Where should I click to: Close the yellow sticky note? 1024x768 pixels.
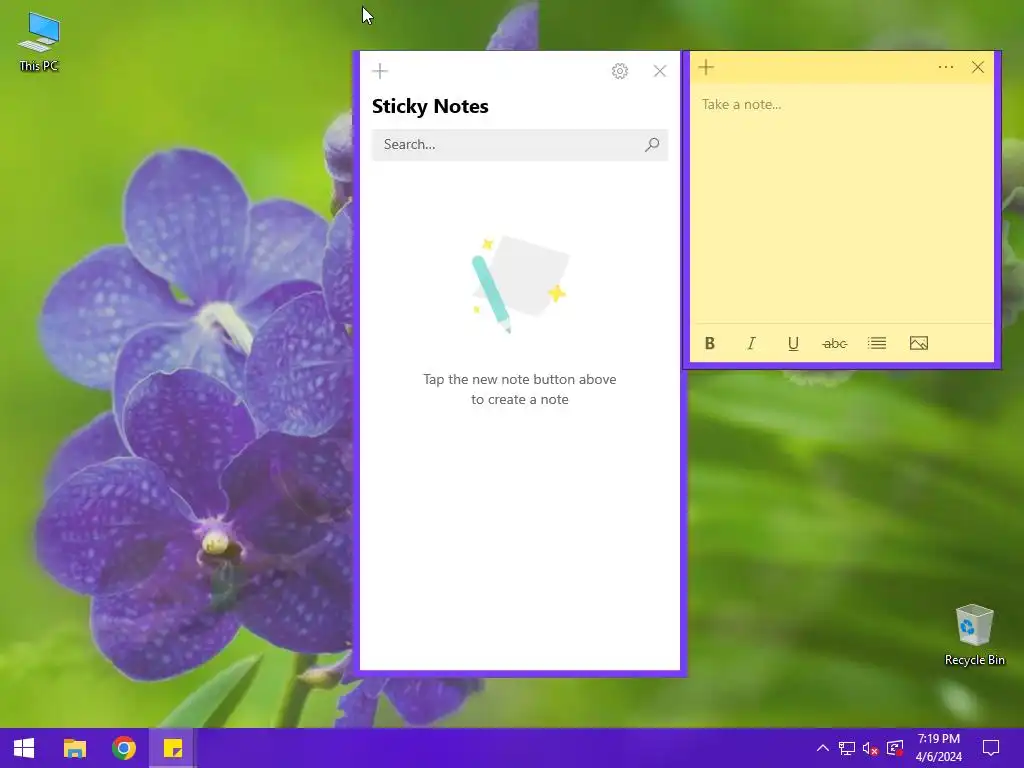(x=978, y=67)
